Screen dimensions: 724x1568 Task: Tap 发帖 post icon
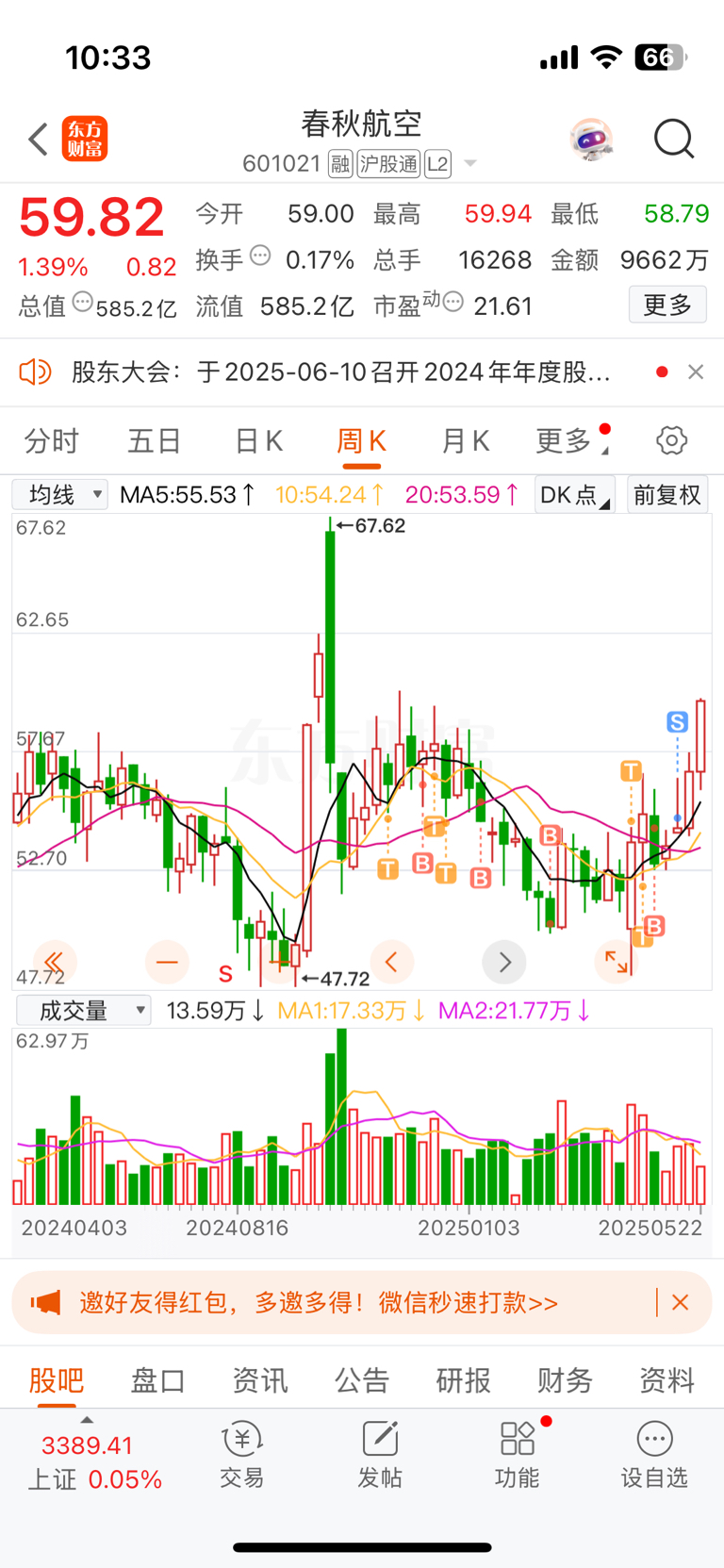(x=380, y=1456)
